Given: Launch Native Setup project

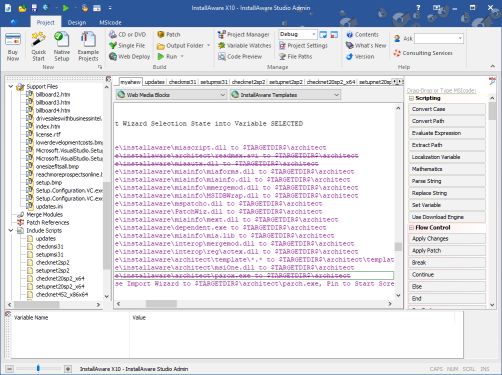Looking at the screenshot, I should click(x=62, y=46).
